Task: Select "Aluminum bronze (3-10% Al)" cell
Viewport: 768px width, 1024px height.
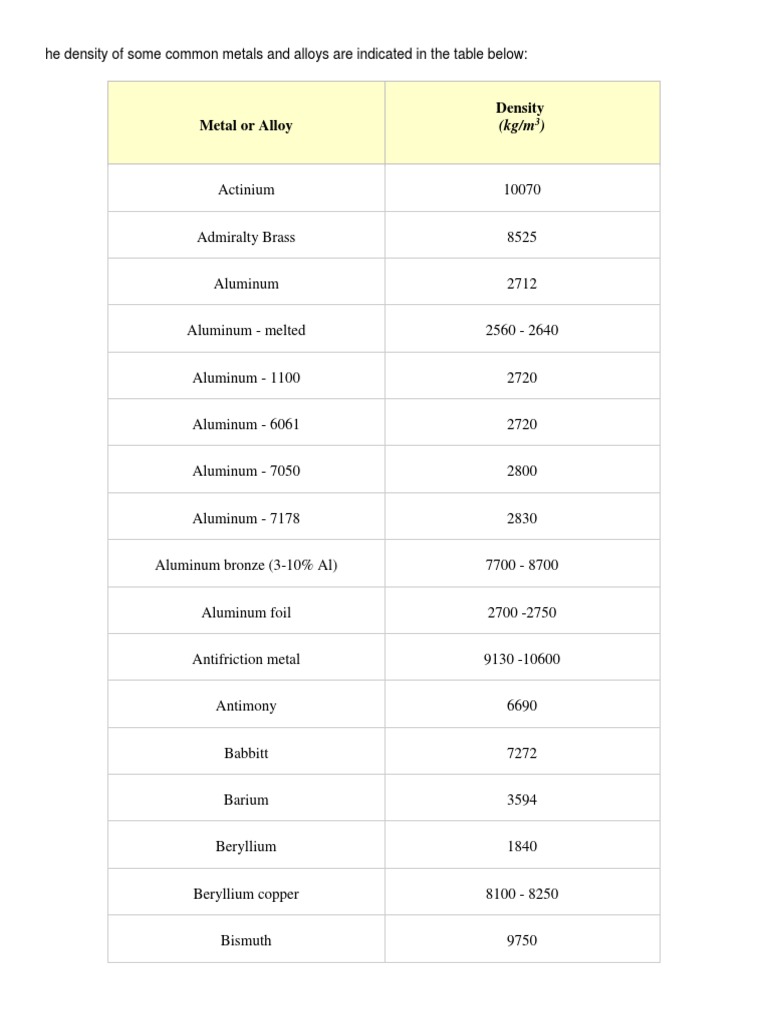Action: click(246, 565)
